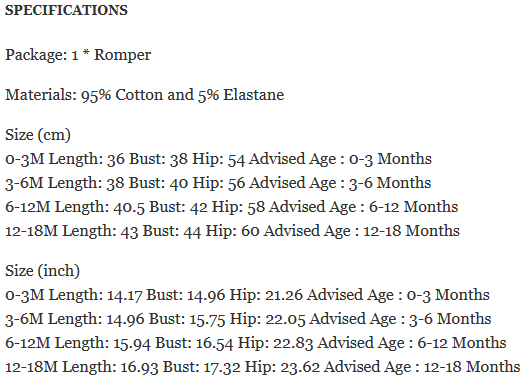526x382 pixels.
Task: Click the 6-12M Length: 40.5 cm row
Action: point(231,207)
